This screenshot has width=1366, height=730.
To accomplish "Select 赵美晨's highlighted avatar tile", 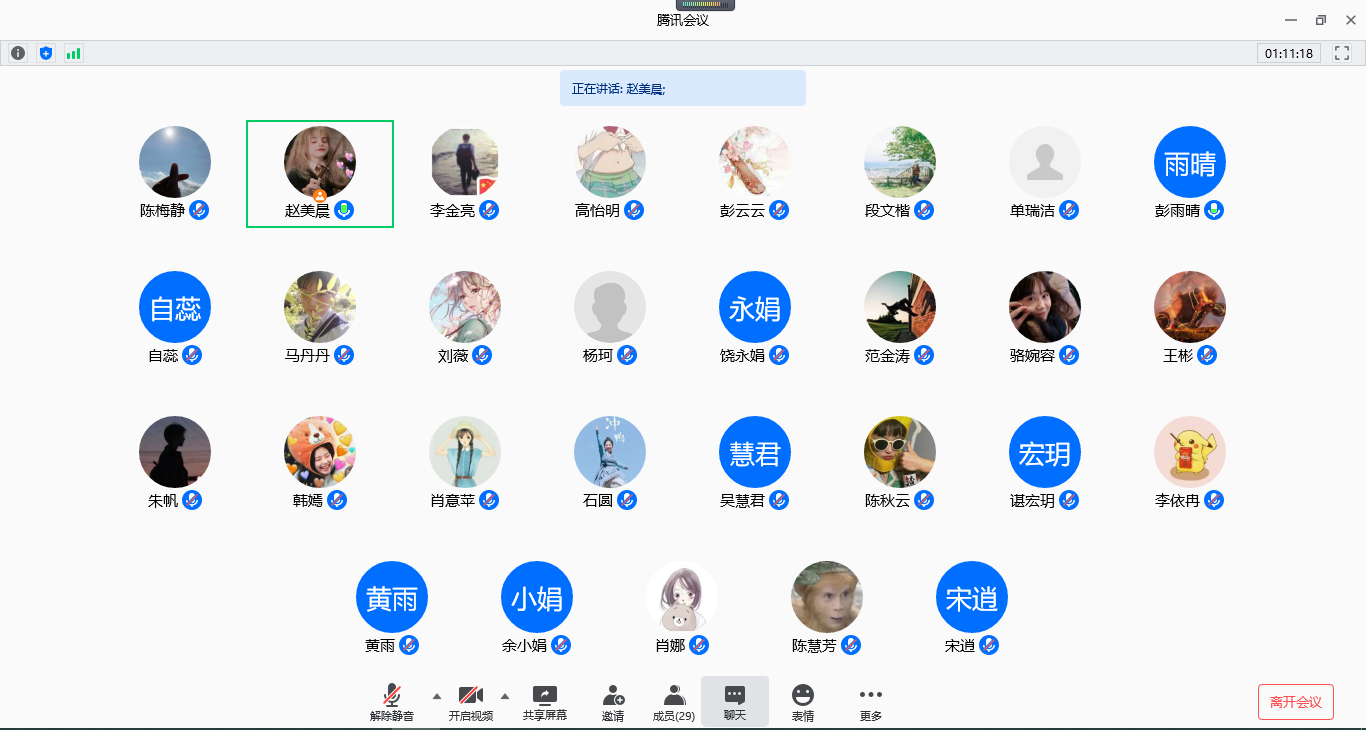I will click(320, 162).
